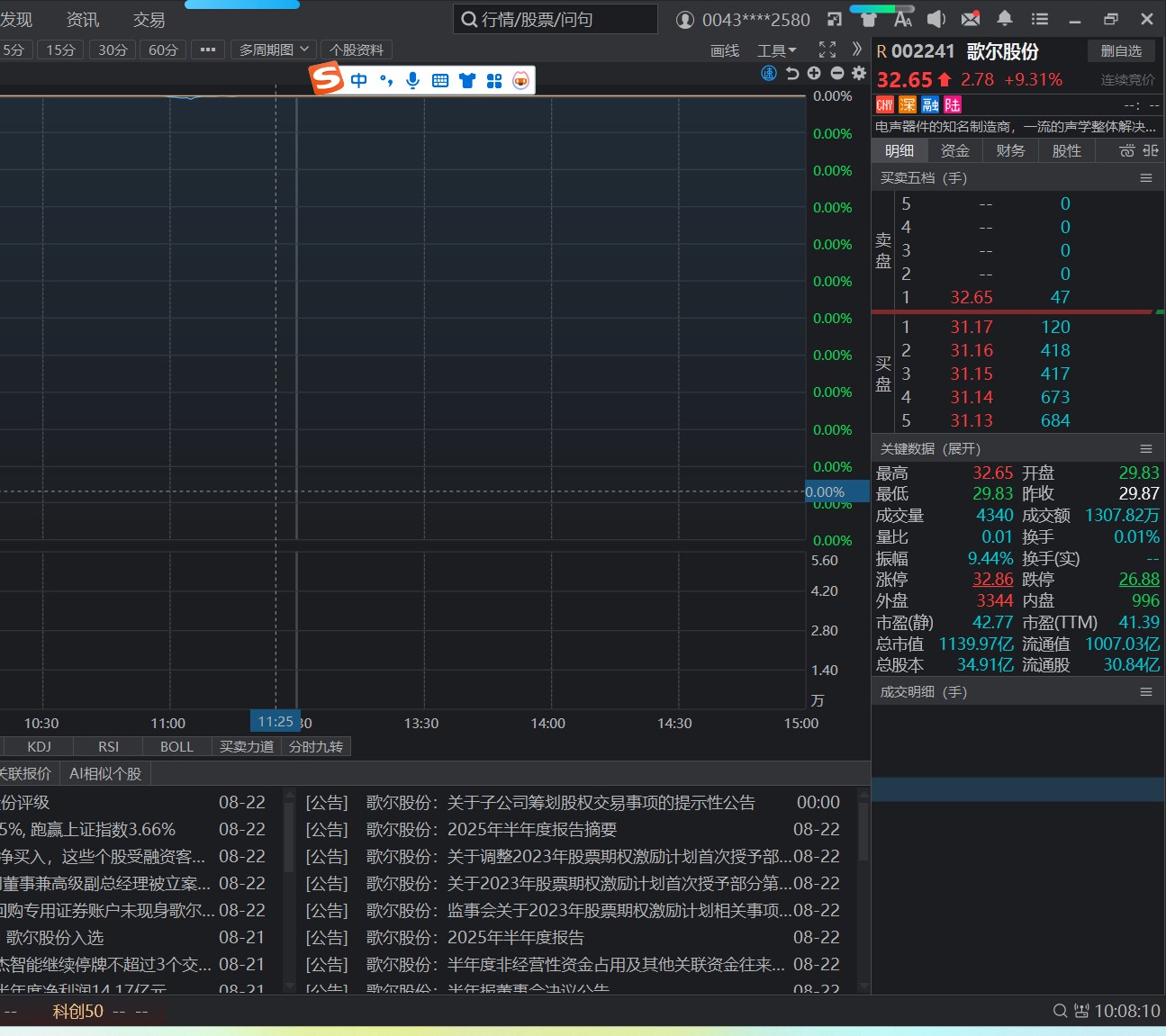Open 买卖五档 panel menu icon
This screenshot has width=1166, height=1036.
click(1146, 178)
